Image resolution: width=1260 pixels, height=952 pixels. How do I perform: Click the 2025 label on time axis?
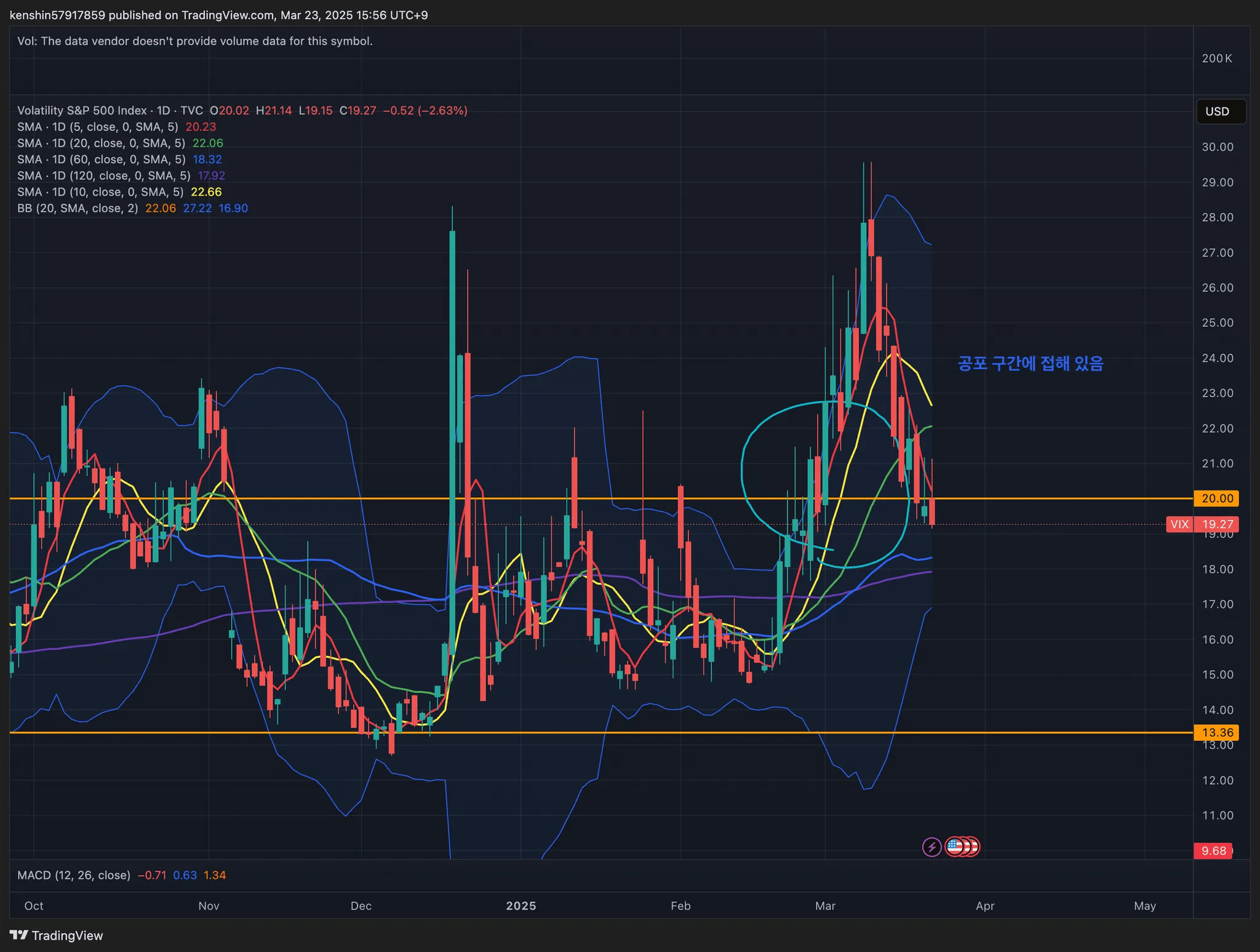521,906
